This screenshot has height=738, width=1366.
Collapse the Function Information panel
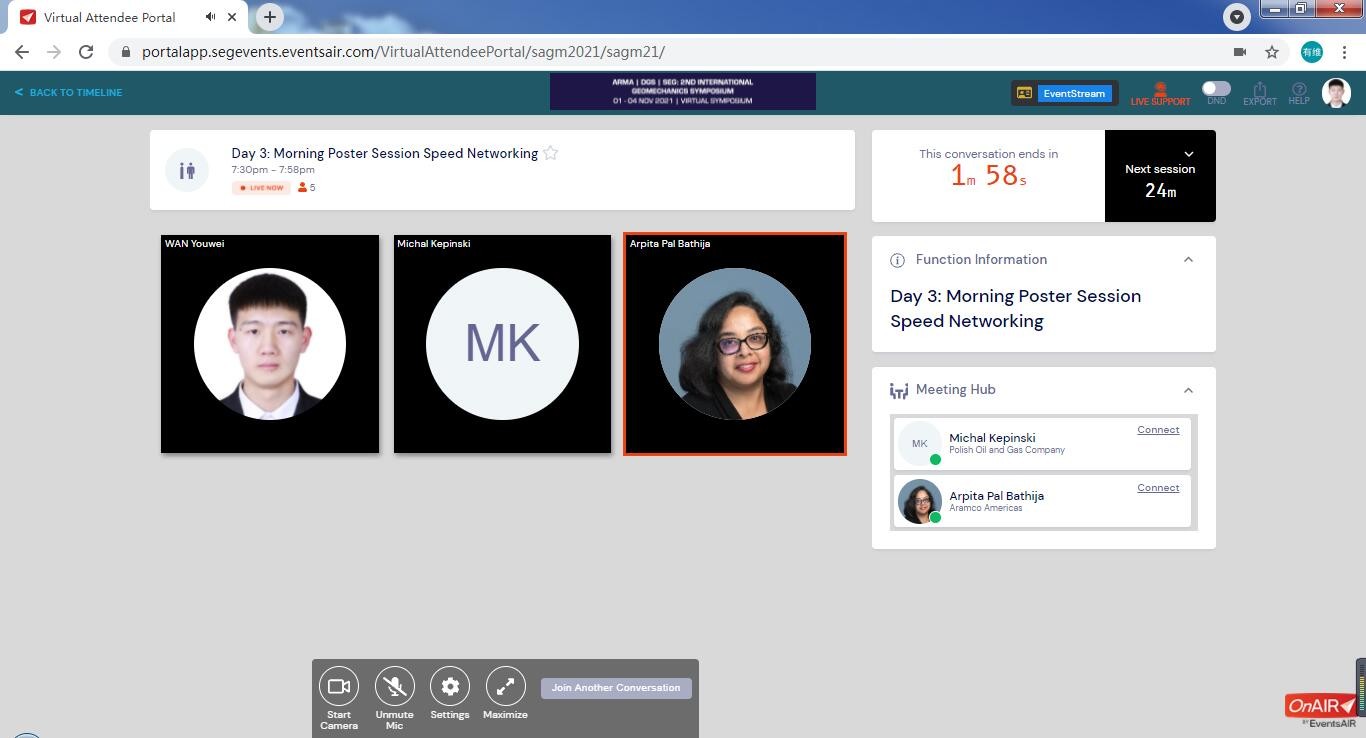(x=1188, y=260)
